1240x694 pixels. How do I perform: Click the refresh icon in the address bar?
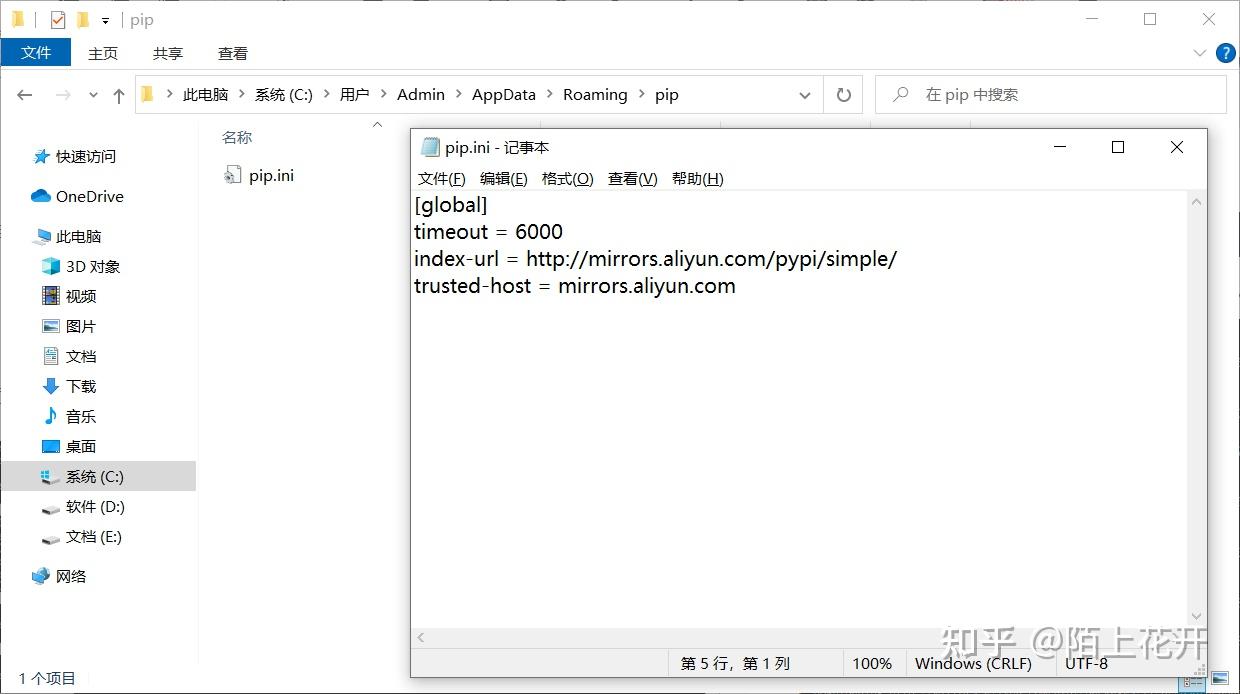(x=843, y=94)
